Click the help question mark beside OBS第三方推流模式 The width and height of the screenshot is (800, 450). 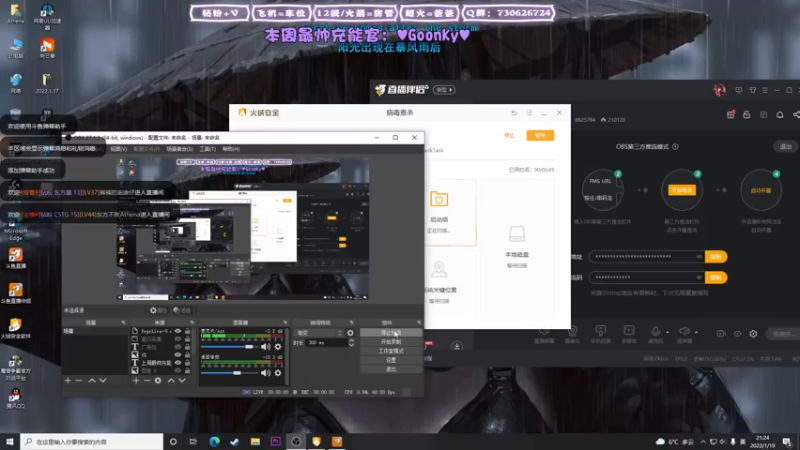[676, 146]
